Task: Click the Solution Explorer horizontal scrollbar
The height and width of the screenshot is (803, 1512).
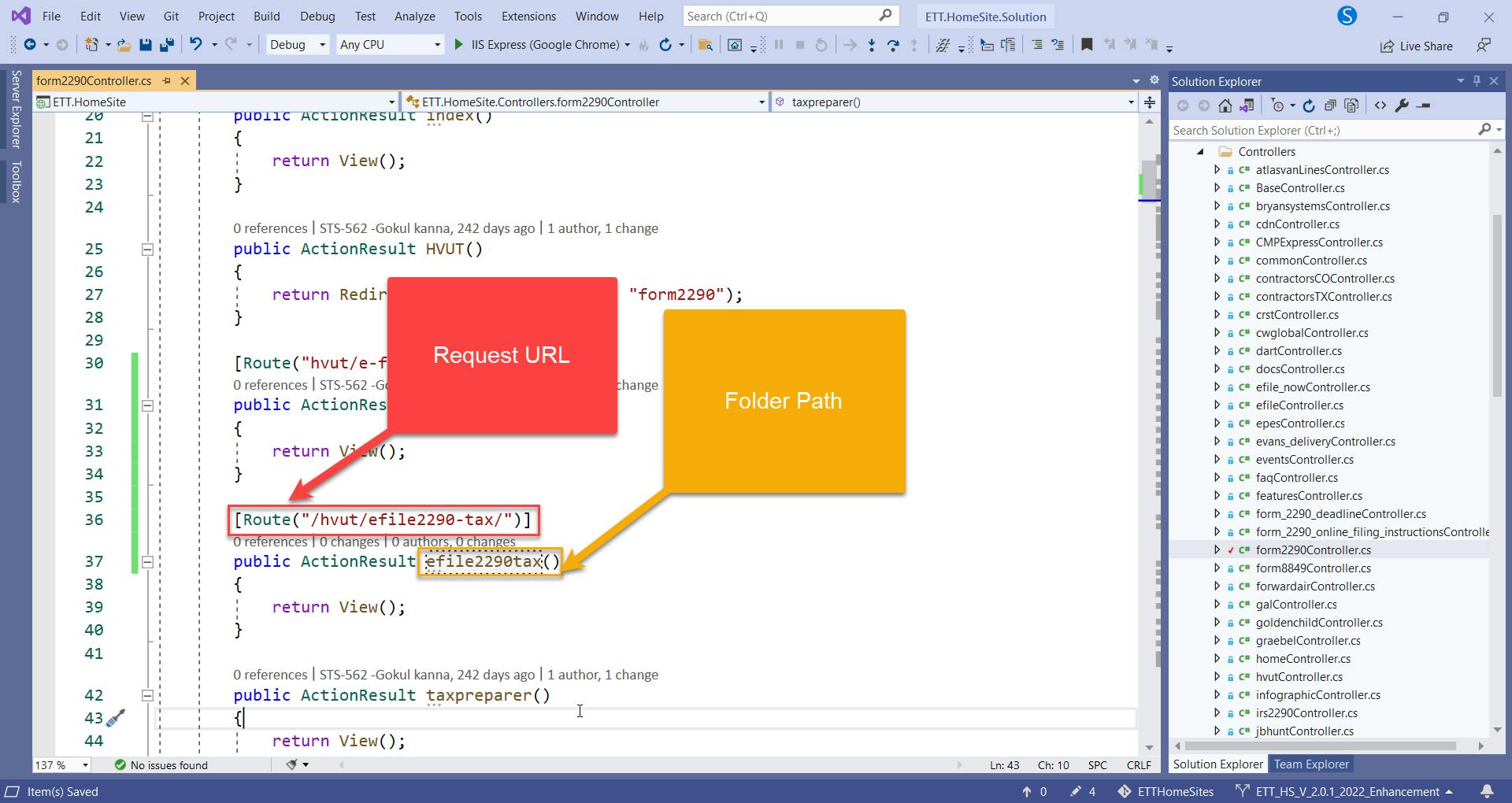Action: (x=1321, y=746)
